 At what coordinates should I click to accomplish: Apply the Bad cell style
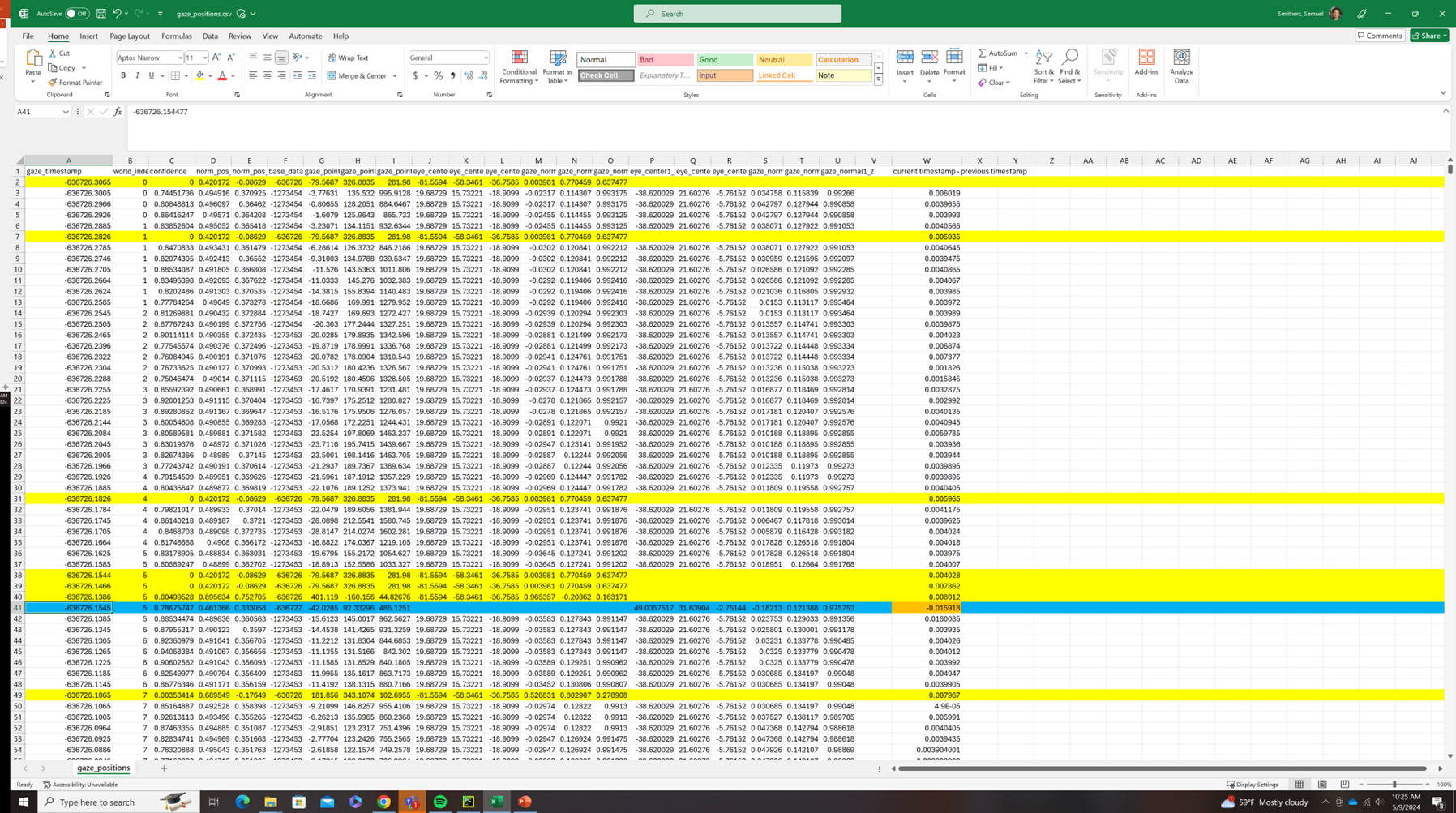click(666, 60)
